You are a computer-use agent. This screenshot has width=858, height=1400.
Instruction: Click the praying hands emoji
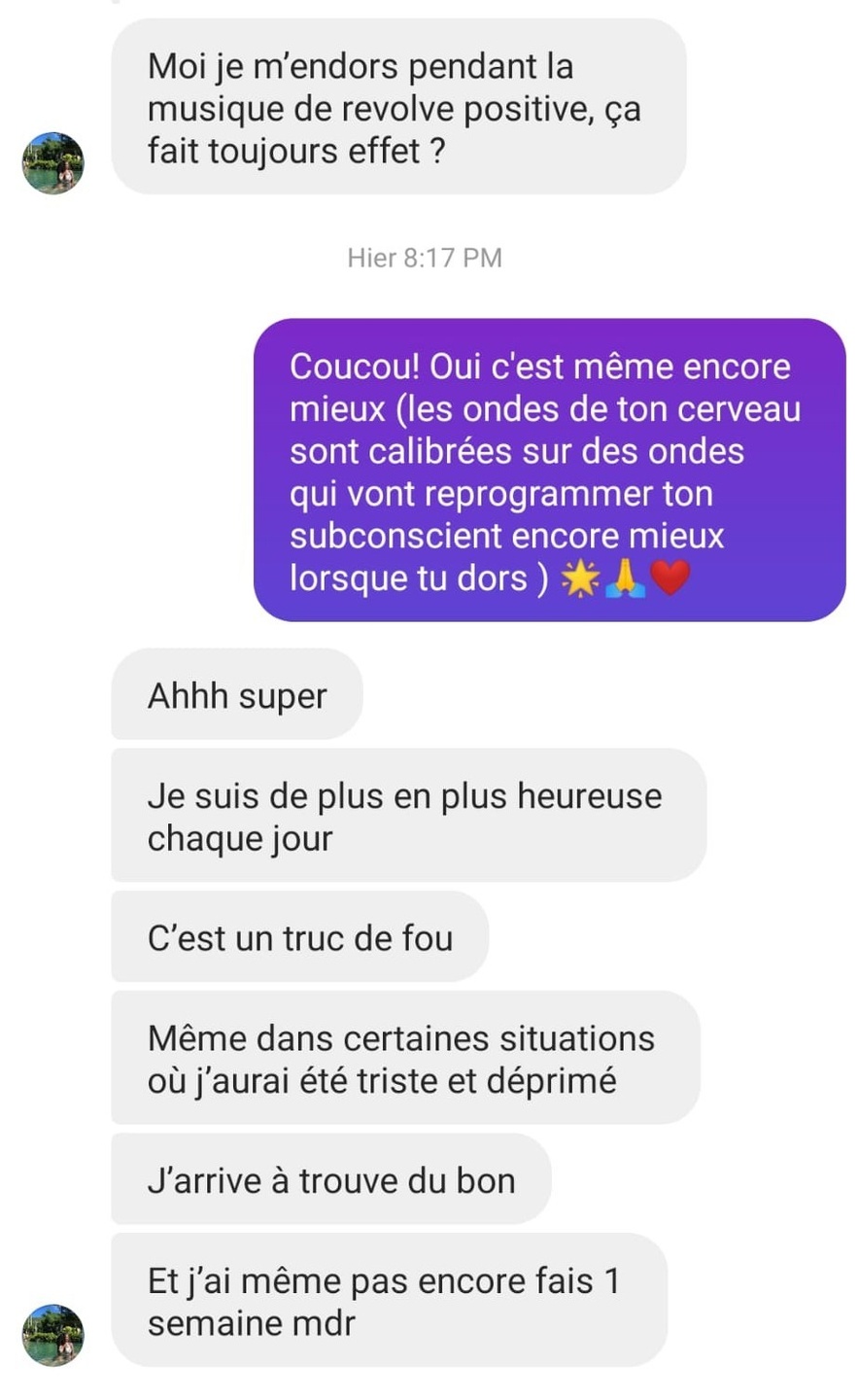click(x=624, y=579)
